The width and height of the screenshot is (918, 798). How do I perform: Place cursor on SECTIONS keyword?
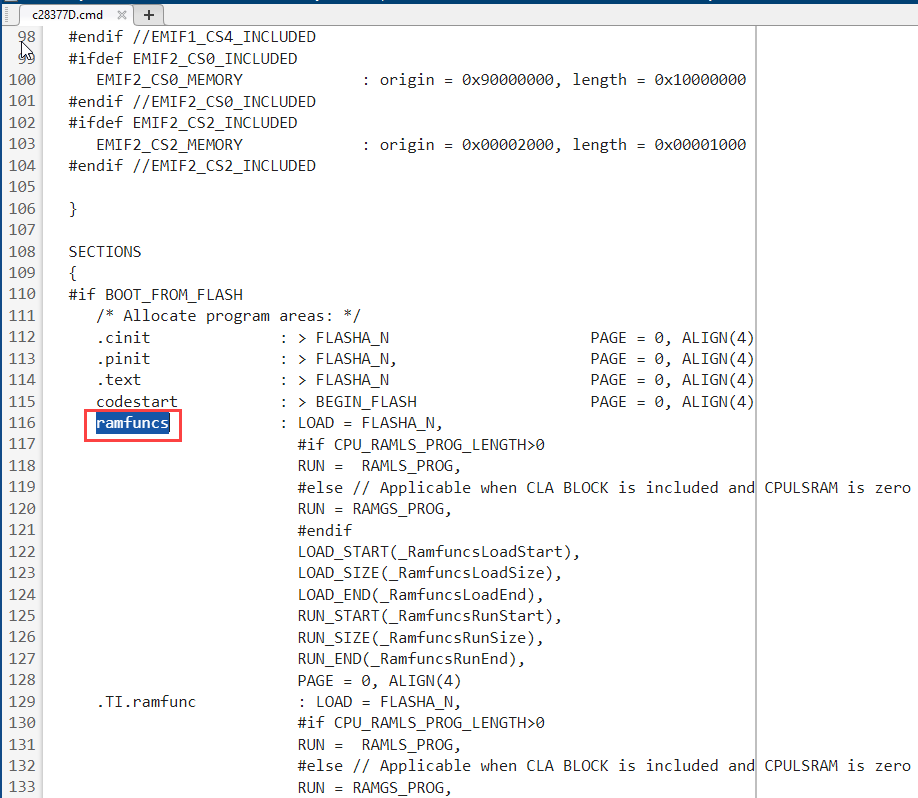point(105,252)
